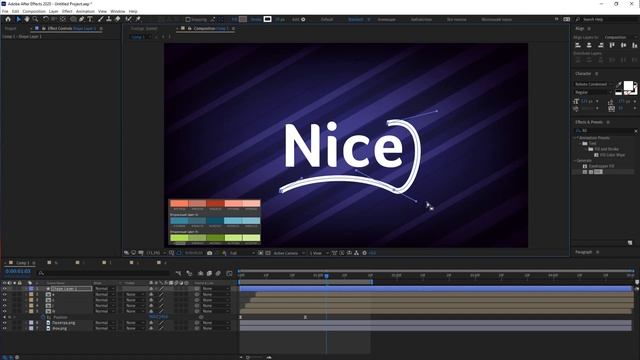Image resolution: width=640 pixels, height=360 pixels.
Task: Click Align Vertical Center icon
Action: [623, 45]
